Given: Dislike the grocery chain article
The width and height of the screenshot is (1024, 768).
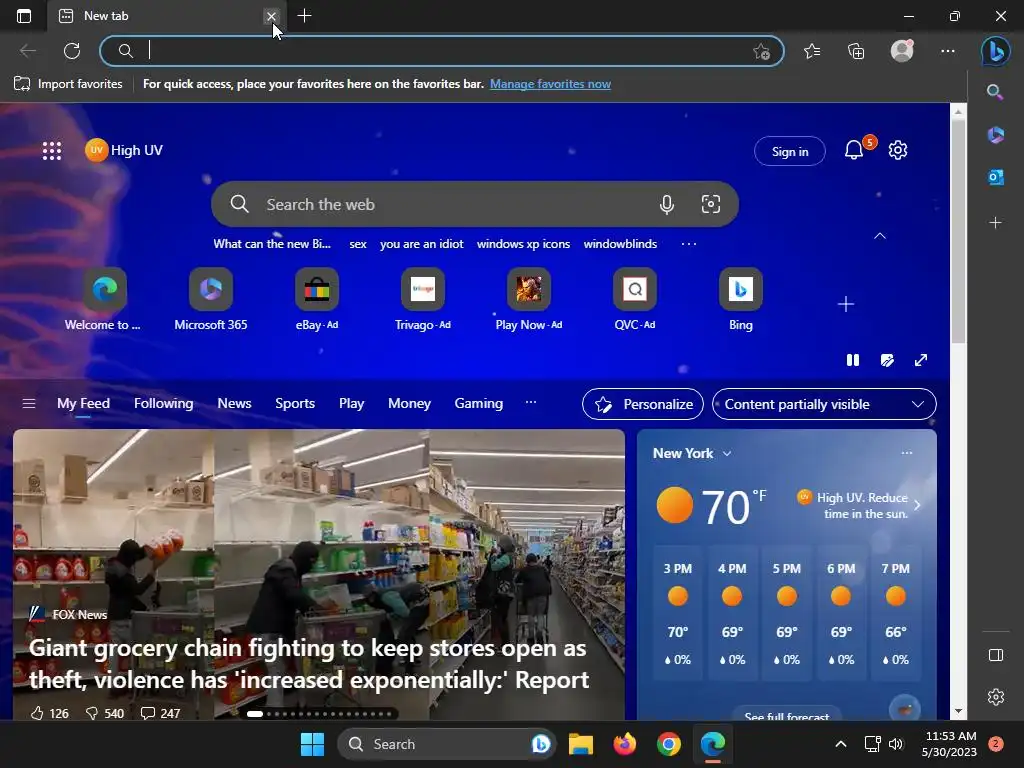Looking at the screenshot, I should [x=104, y=713].
